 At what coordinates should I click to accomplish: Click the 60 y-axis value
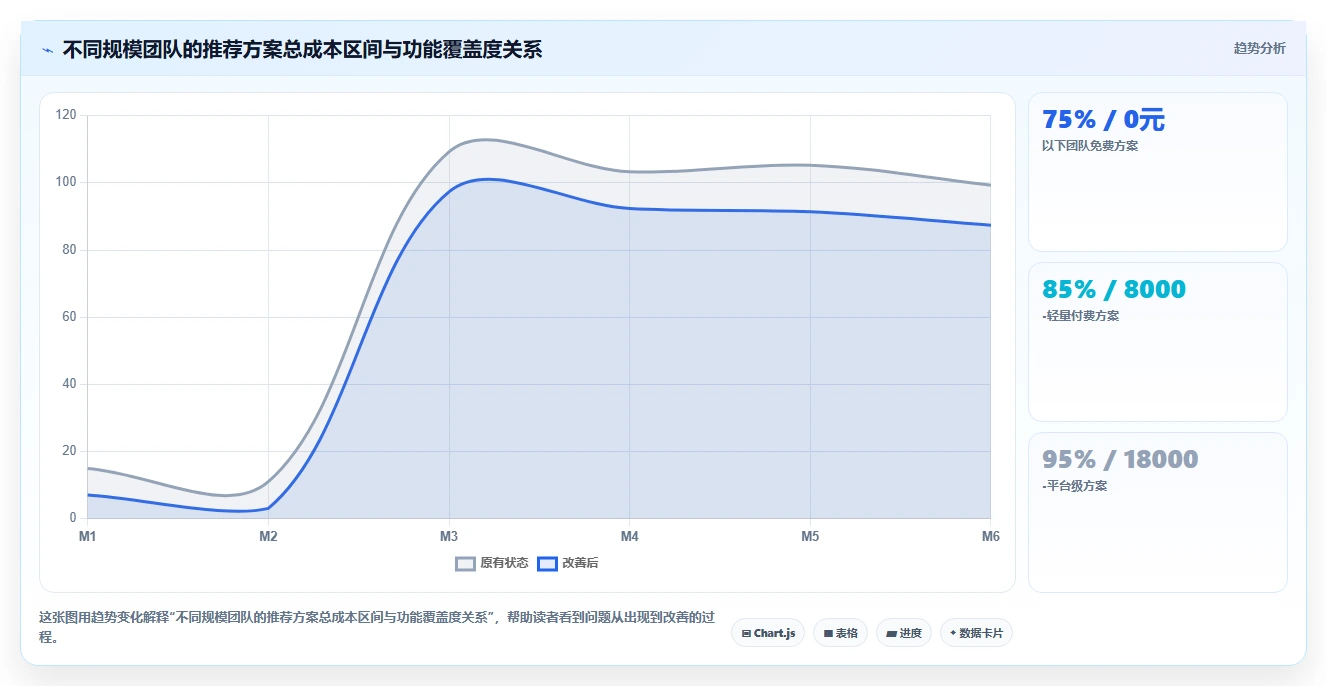(69, 317)
